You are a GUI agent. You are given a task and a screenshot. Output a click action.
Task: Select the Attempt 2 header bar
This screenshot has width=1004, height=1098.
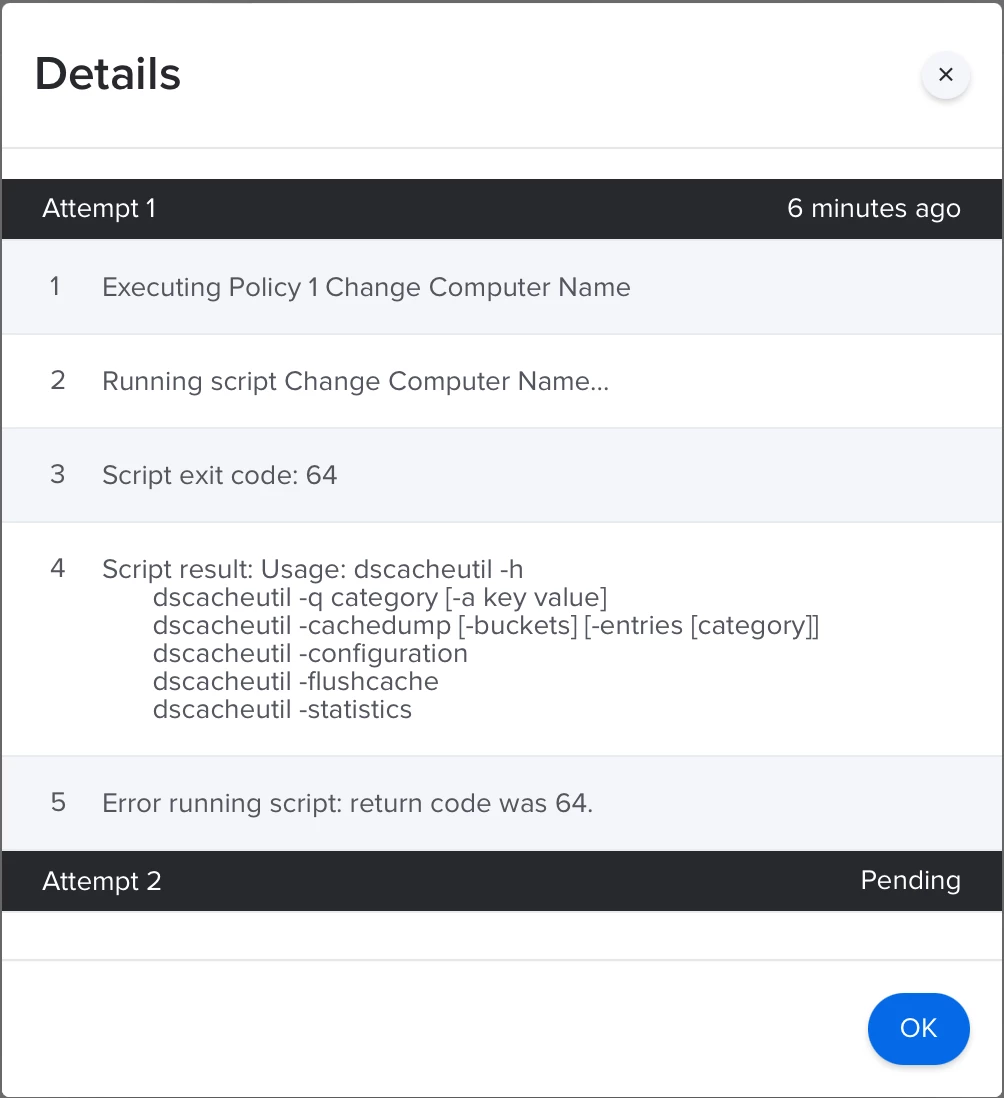[502, 881]
